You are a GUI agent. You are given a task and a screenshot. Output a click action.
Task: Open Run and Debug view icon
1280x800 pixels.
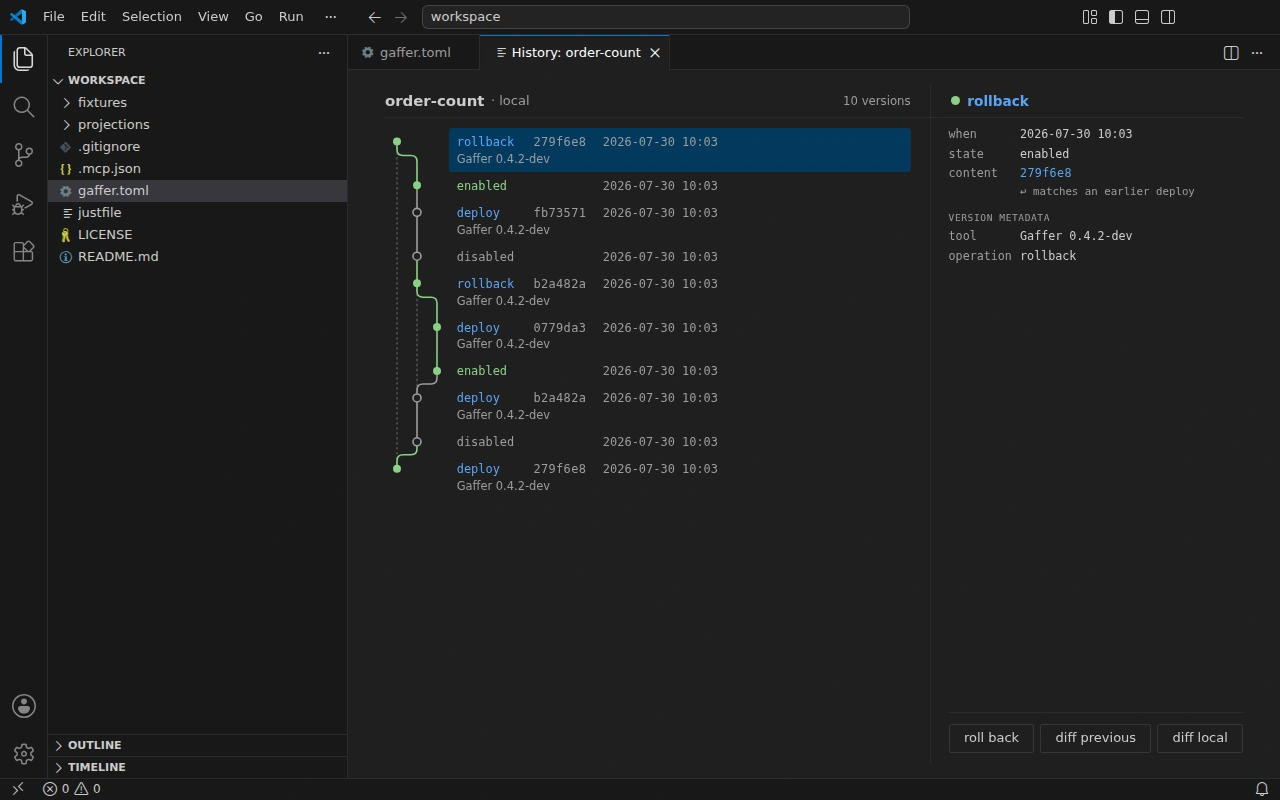coord(24,204)
